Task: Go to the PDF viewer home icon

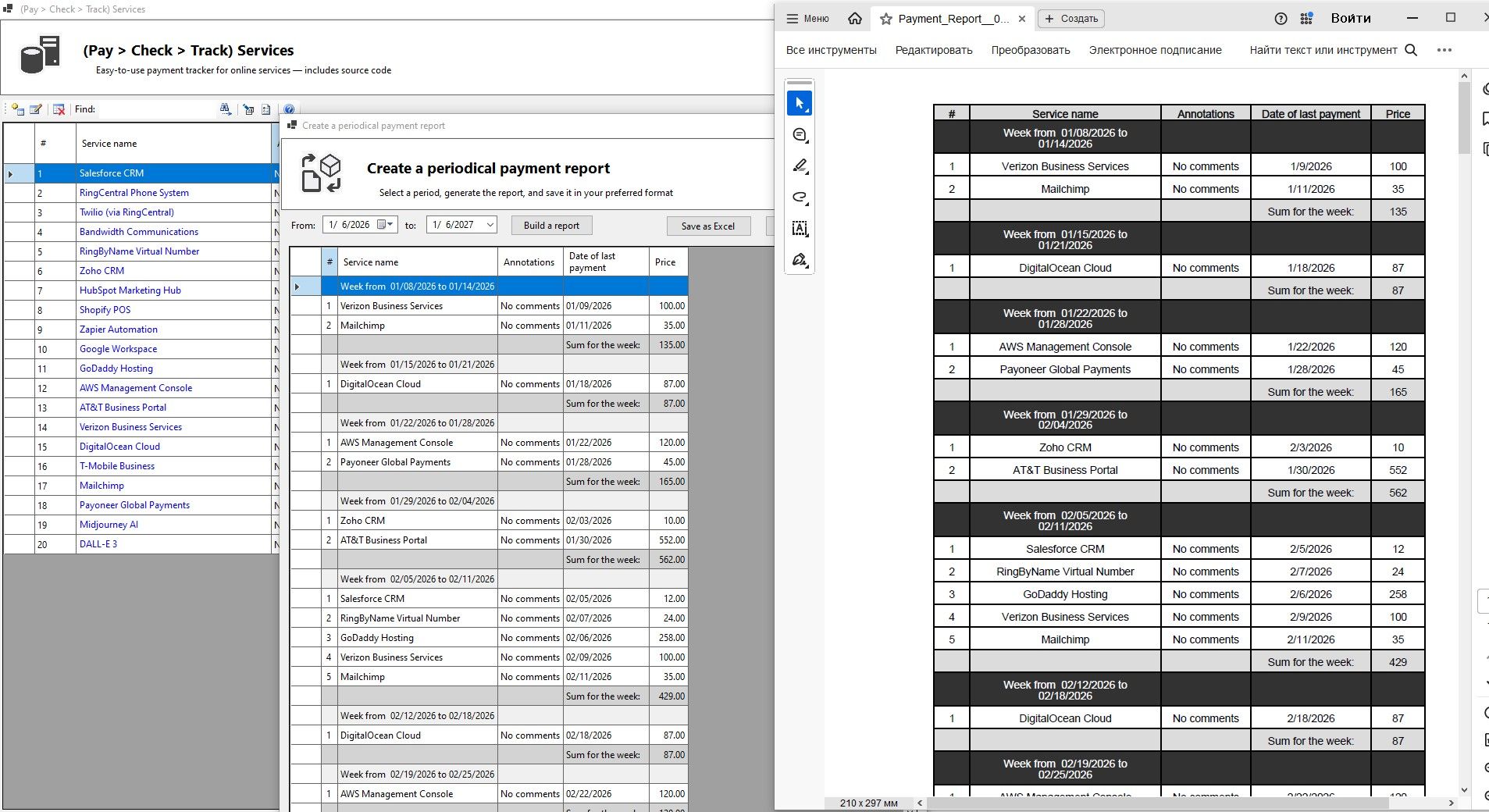Action: point(855,19)
